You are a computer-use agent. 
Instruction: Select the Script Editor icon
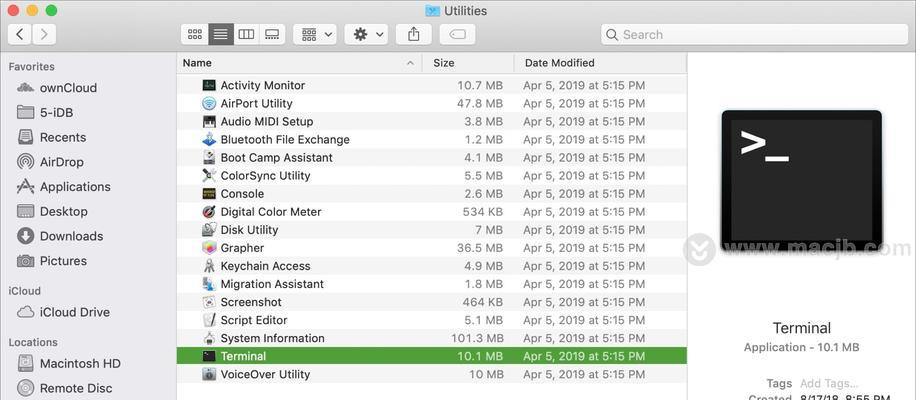(x=209, y=321)
